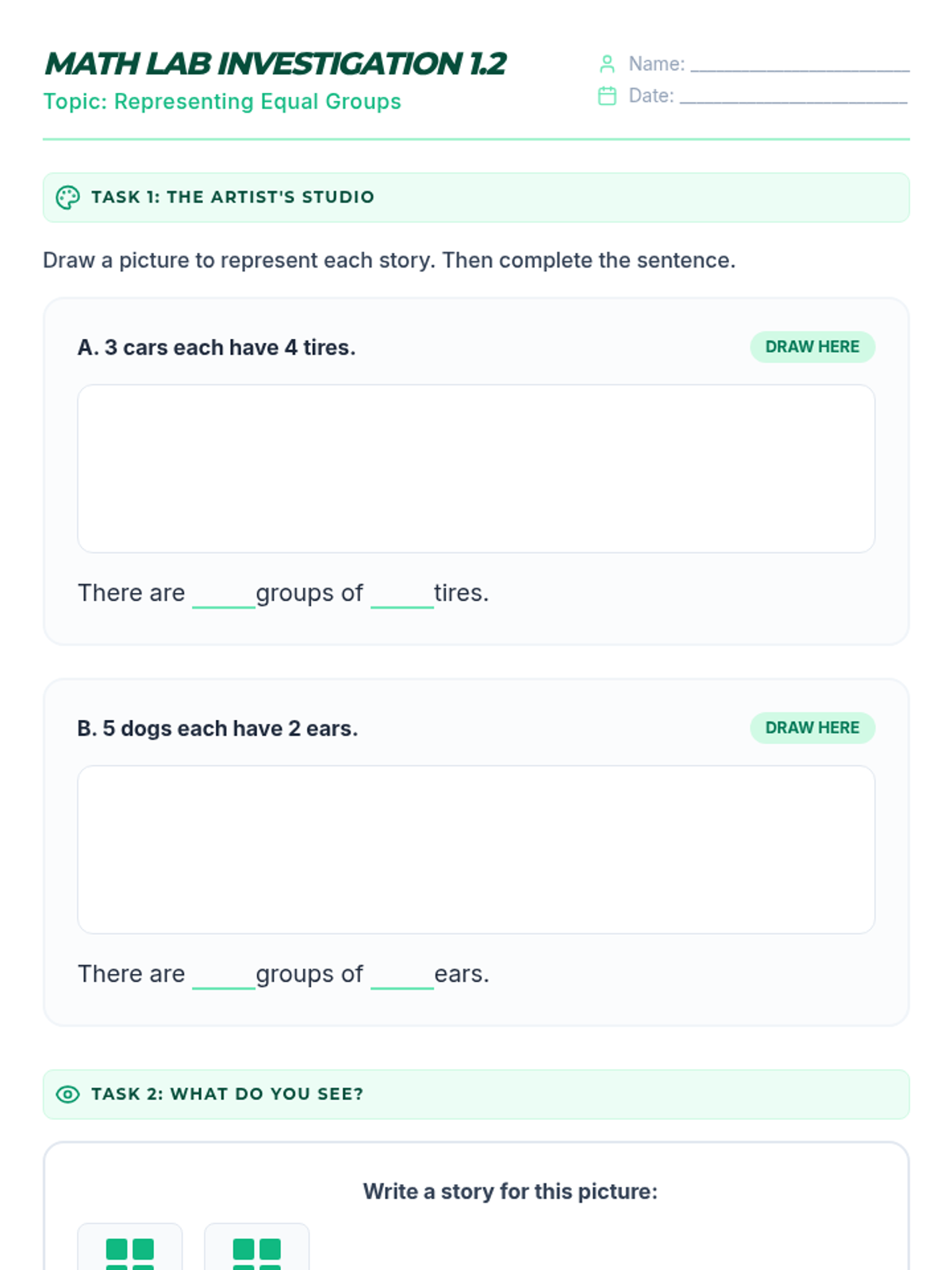Click the DRAW HERE badge for cars story
Screen dimensions: 952x1270
812,347
